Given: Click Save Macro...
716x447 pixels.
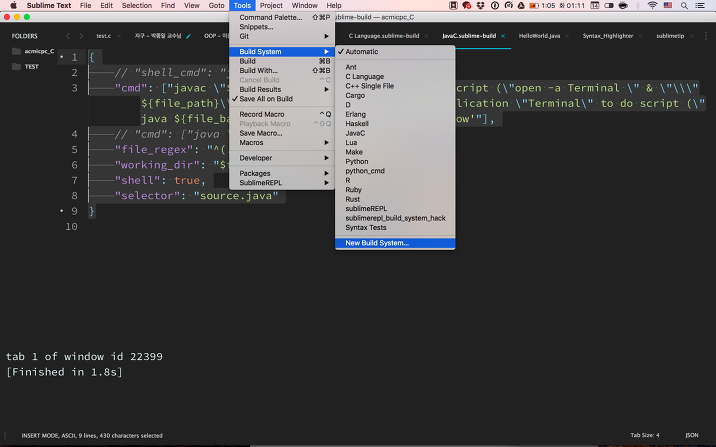Looking at the screenshot, I should (x=282, y=133).
